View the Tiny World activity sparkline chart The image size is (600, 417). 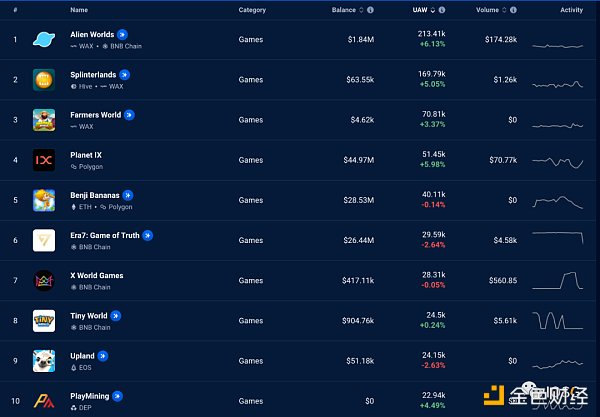click(x=558, y=321)
